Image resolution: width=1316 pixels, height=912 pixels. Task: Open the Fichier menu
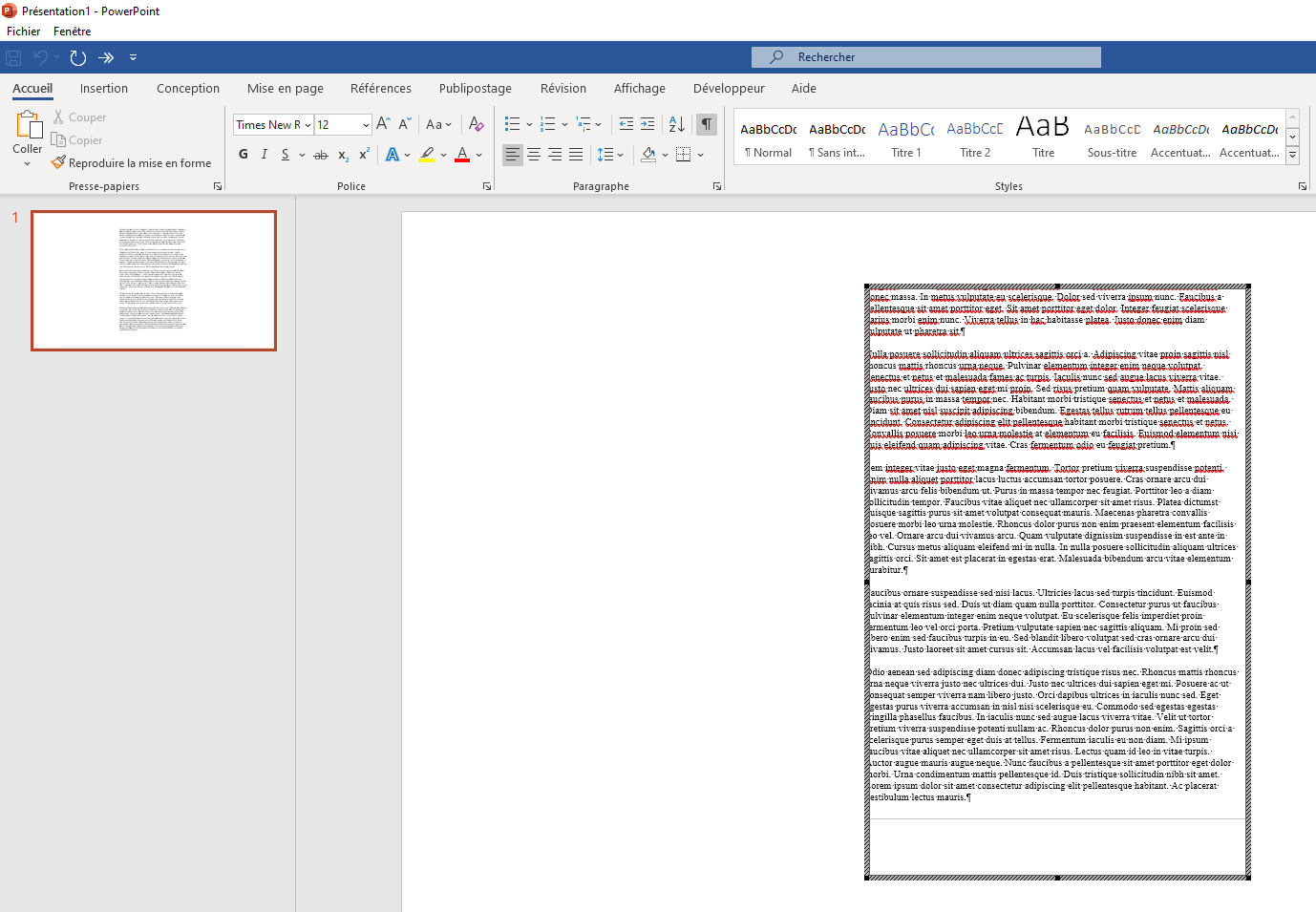(24, 32)
